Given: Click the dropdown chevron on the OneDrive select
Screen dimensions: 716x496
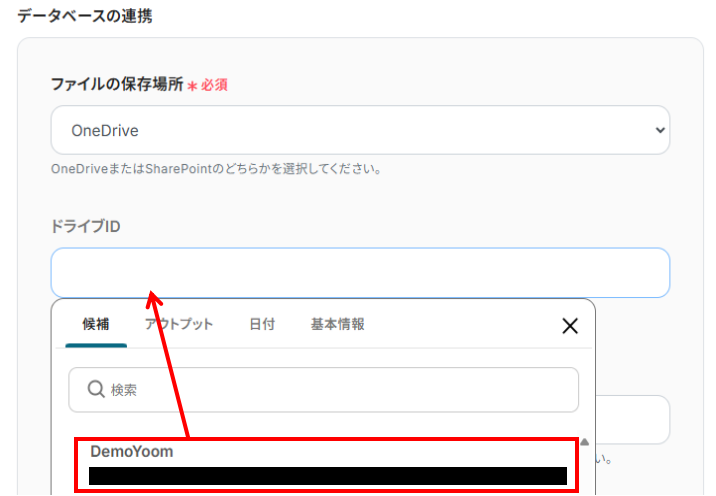Looking at the screenshot, I should pyautogui.click(x=660, y=130).
